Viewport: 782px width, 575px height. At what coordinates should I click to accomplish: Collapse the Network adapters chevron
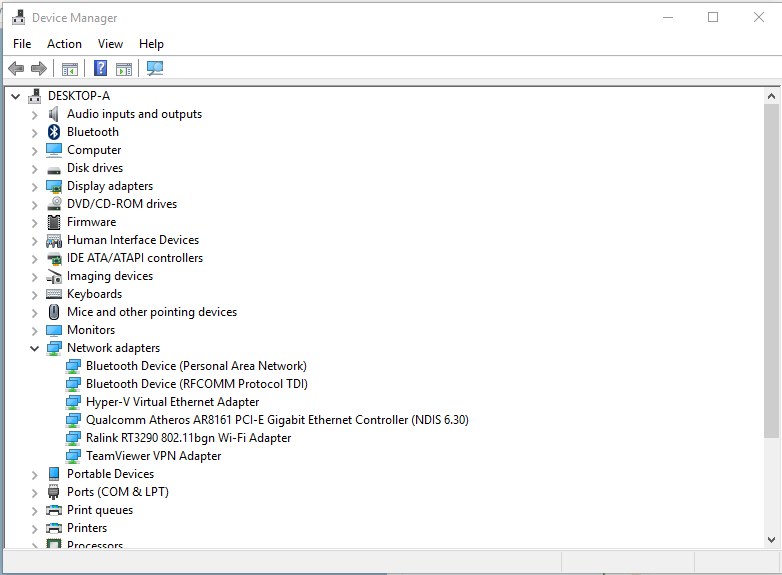34,349
